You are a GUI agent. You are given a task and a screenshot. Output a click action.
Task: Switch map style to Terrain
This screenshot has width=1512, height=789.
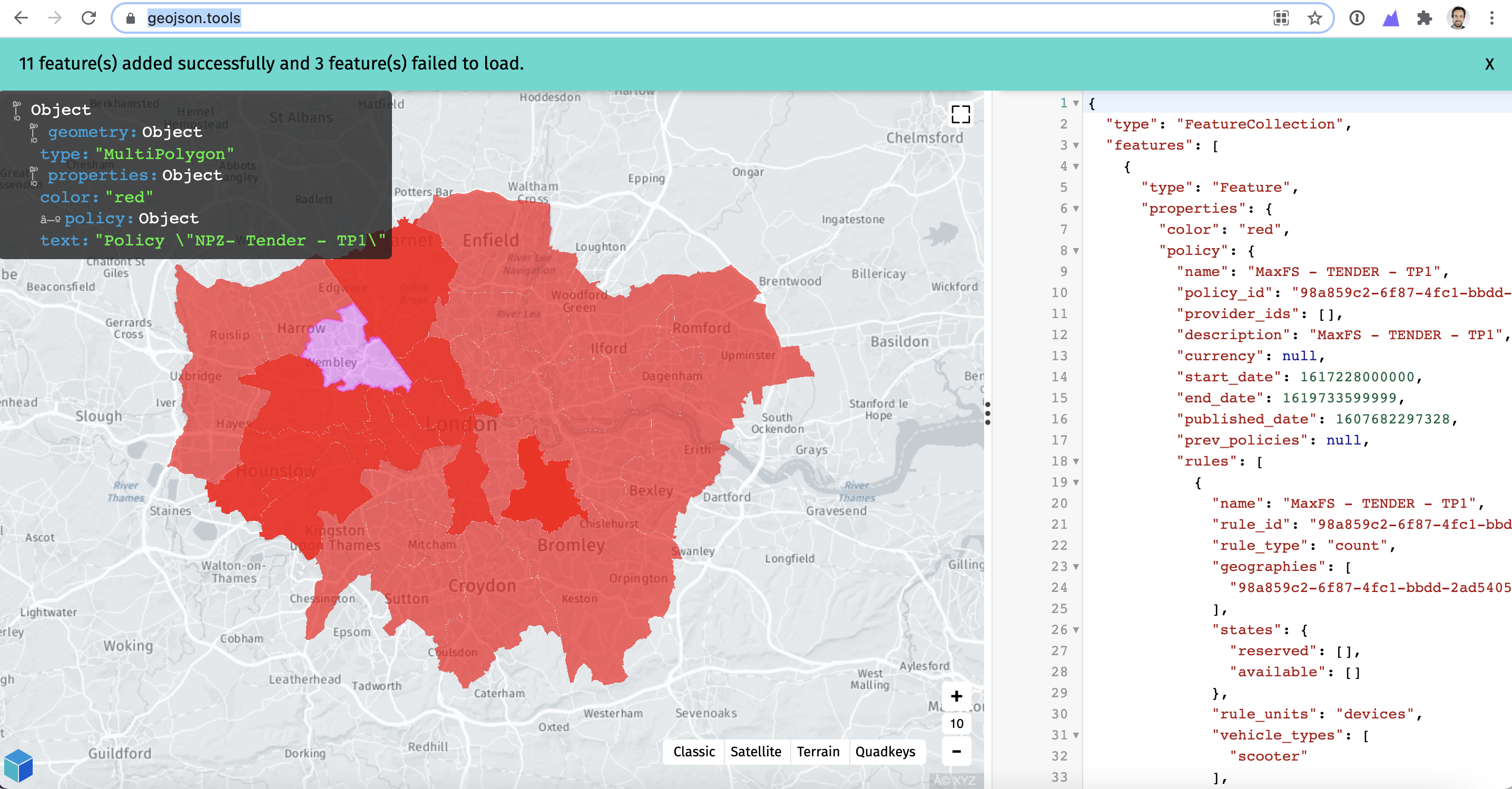(x=818, y=752)
